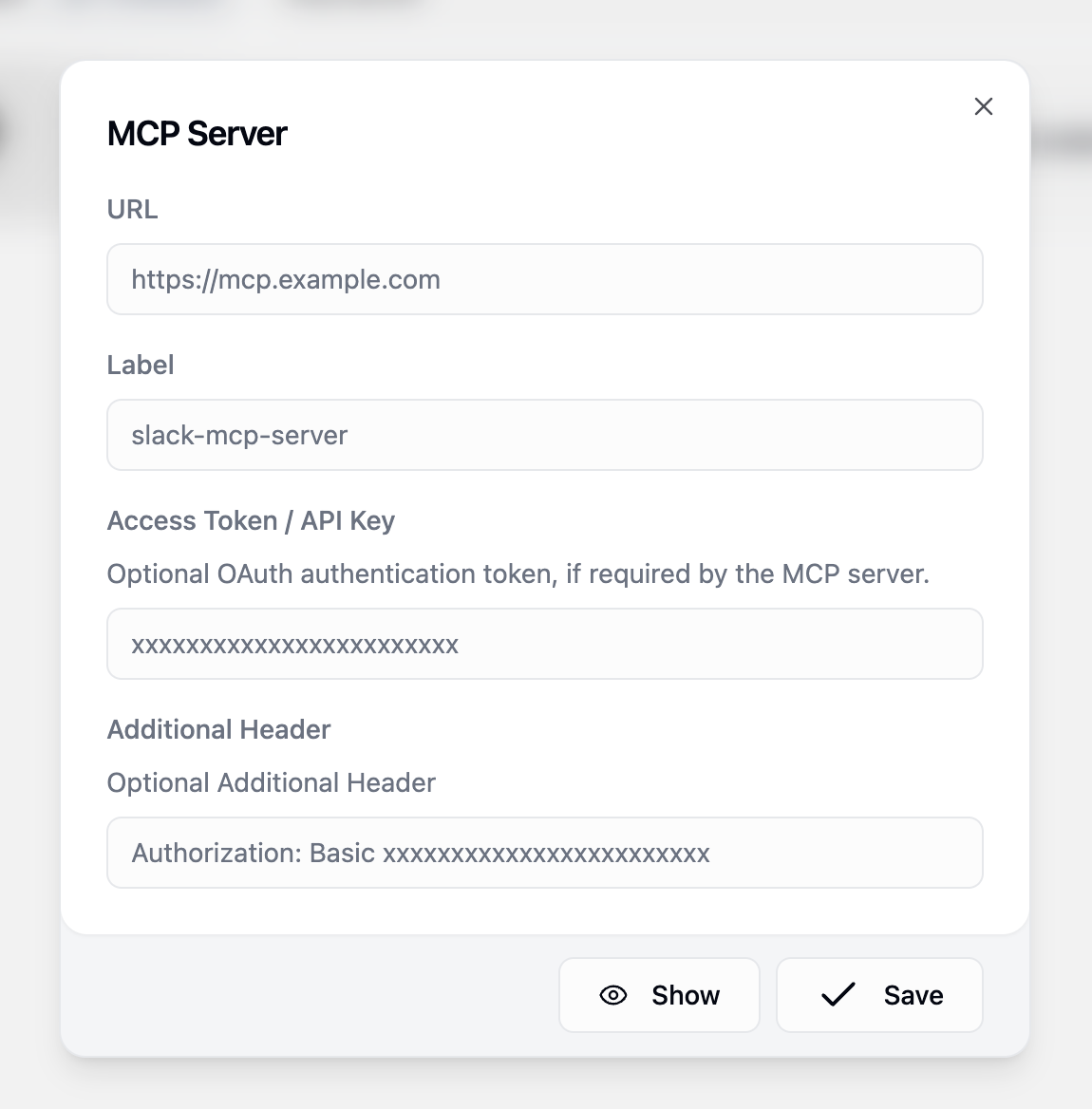The height and width of the screenshot is (1109, 1092).
Task: Click the MCP Server dialog title
Action: (197, 133)
